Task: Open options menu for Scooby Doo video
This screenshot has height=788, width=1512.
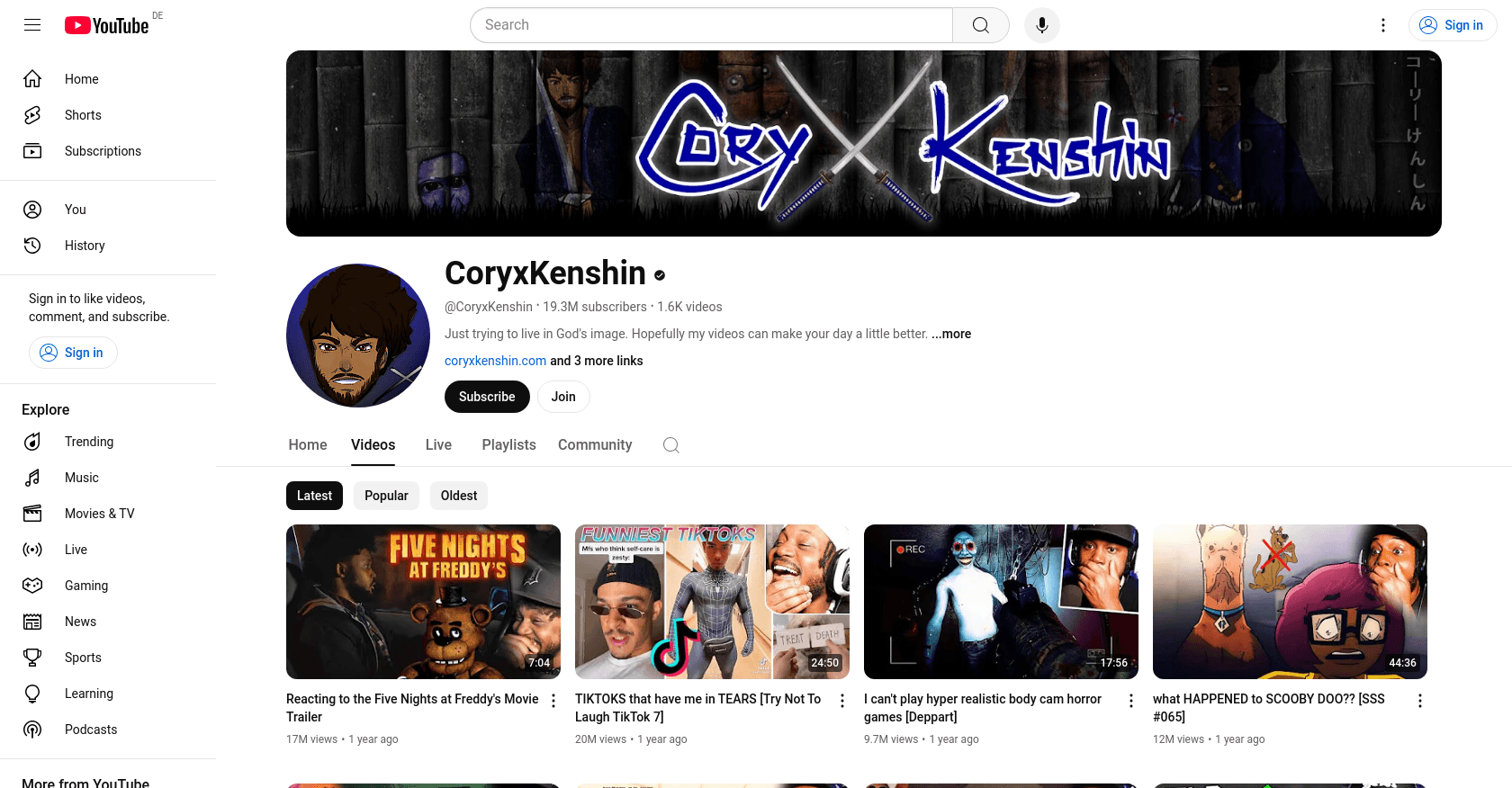Action: point(1420,701)
